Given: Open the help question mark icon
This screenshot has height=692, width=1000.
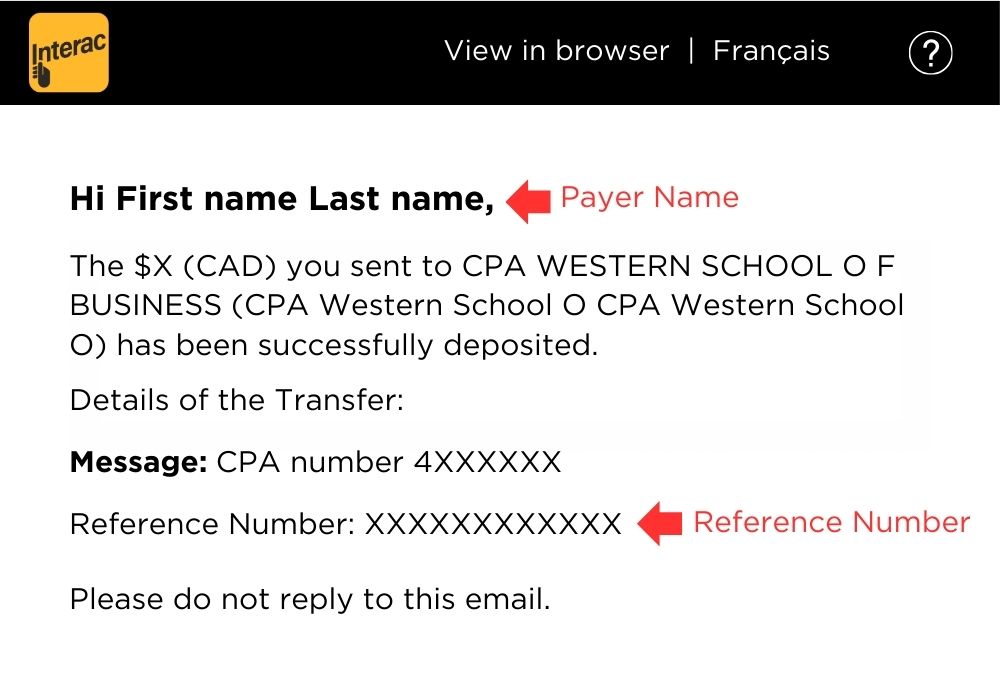Looking at the screenshot, I should pos(930,52).
